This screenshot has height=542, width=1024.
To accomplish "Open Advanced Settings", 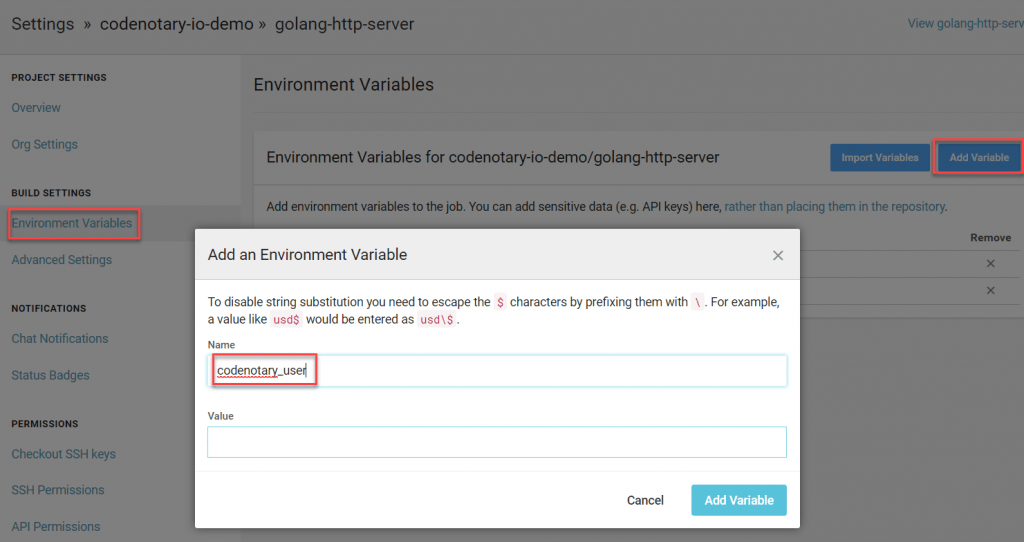I will coord(61,260).
